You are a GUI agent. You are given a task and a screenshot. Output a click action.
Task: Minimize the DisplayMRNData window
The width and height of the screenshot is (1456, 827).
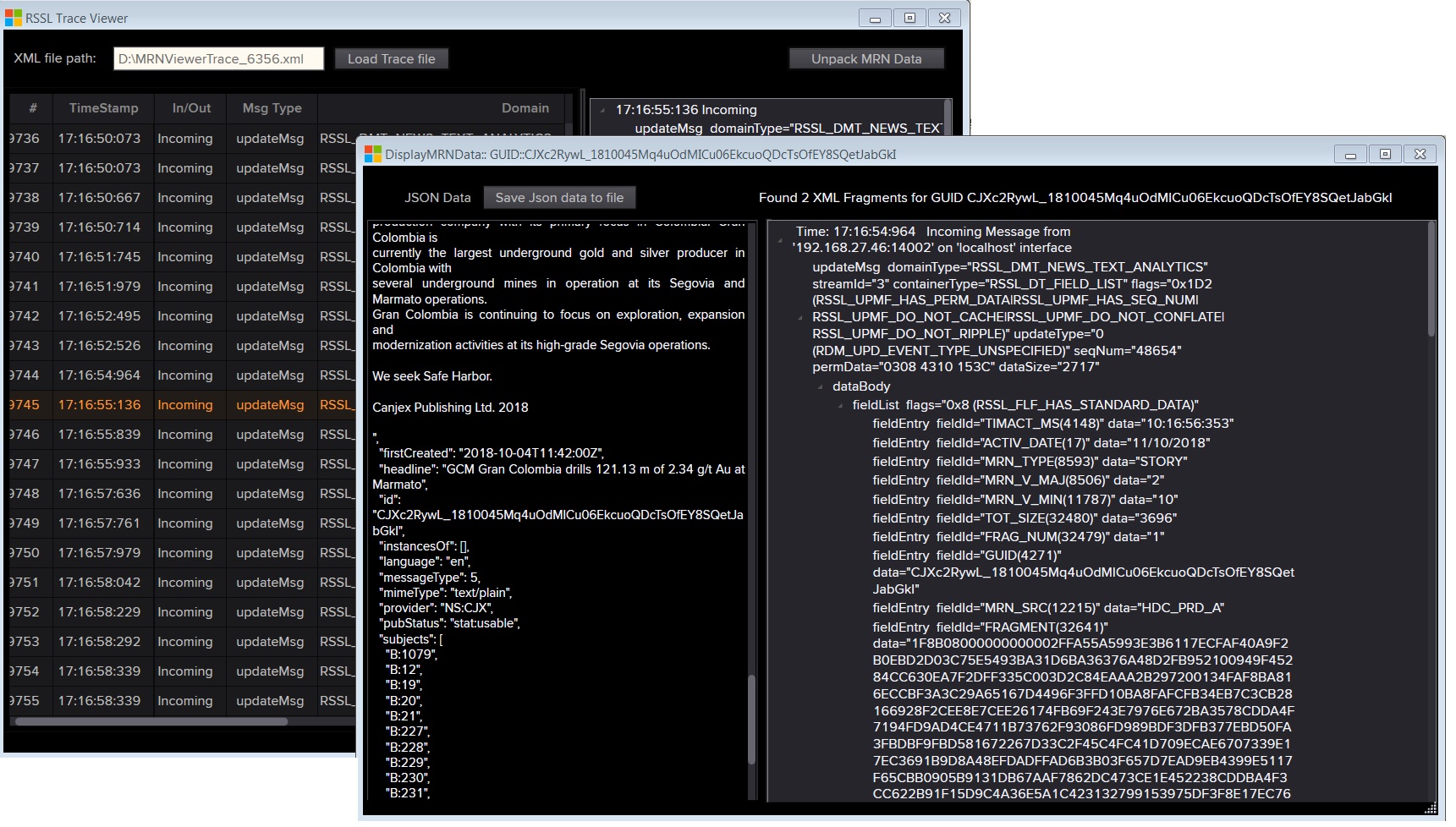pyautogui.click(x=1350, y=154)
